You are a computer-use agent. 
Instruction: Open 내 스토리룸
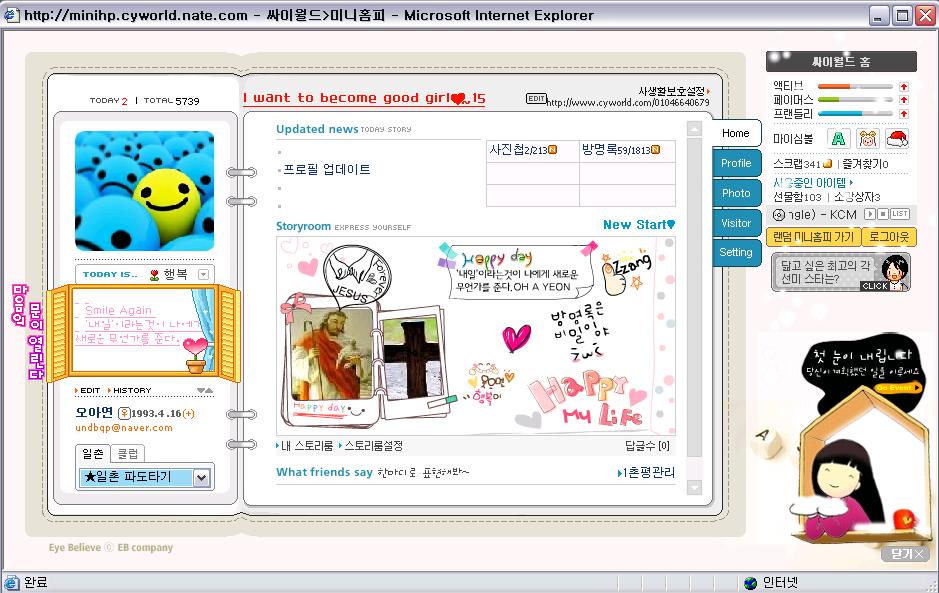coord(304,446)
